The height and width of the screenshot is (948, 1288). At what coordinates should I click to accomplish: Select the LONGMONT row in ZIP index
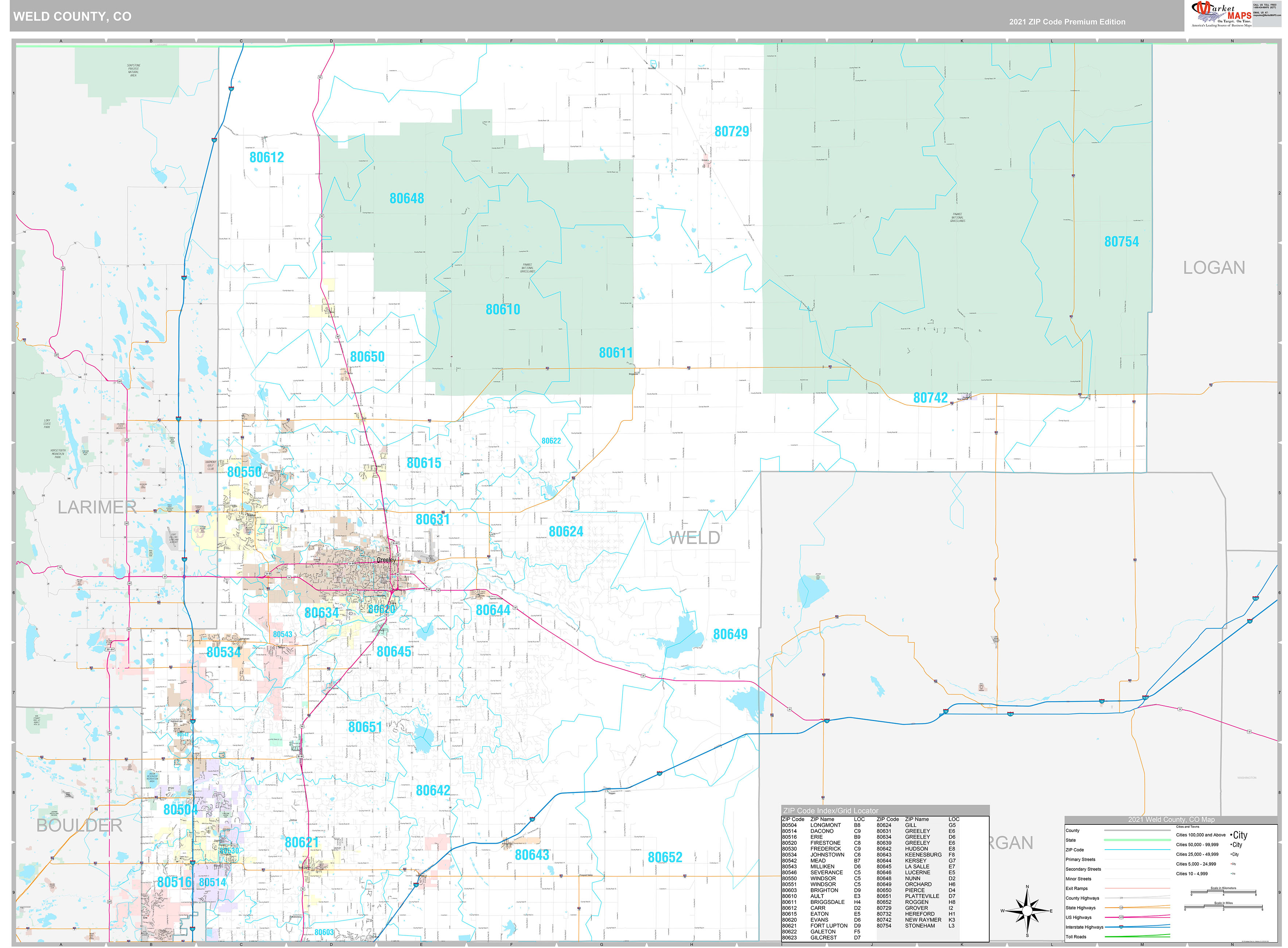click(x=825, y=825)
